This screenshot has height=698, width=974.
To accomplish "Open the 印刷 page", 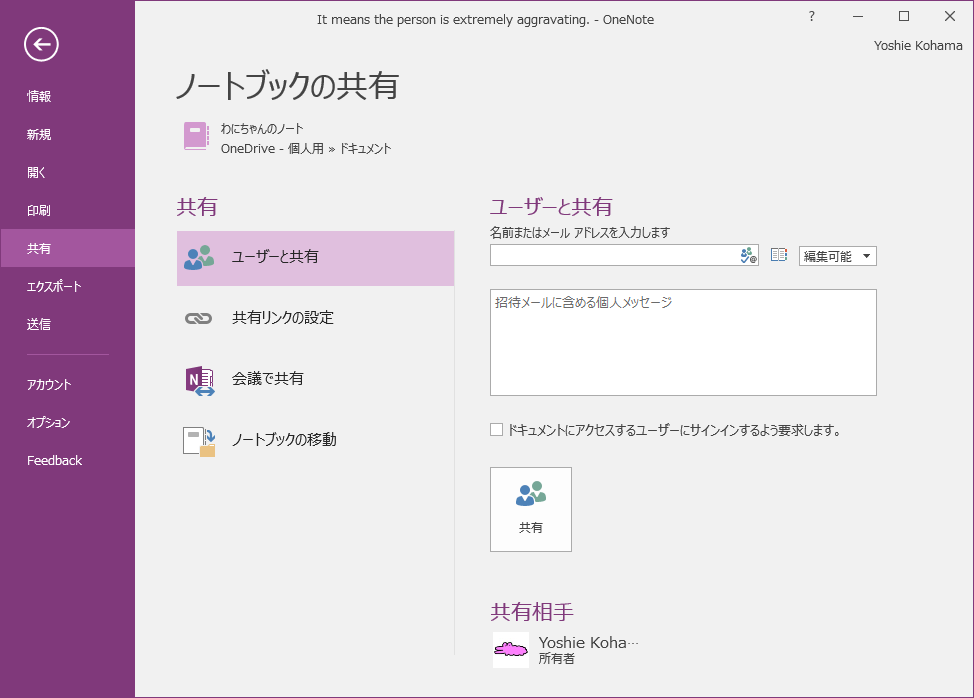I will (68, 210).
